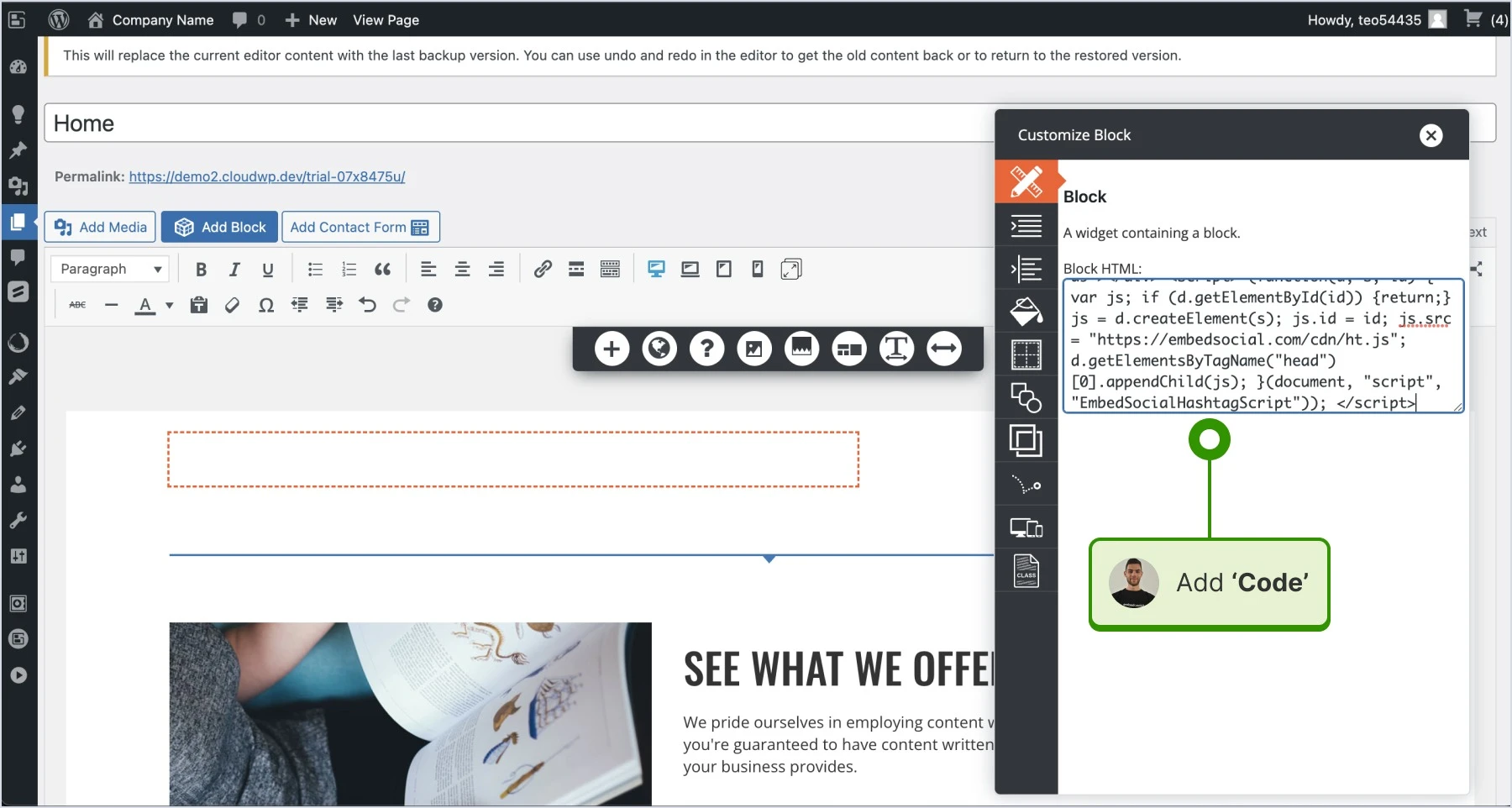
Task: Select the open book image in the page
Action: click(411, 714)
